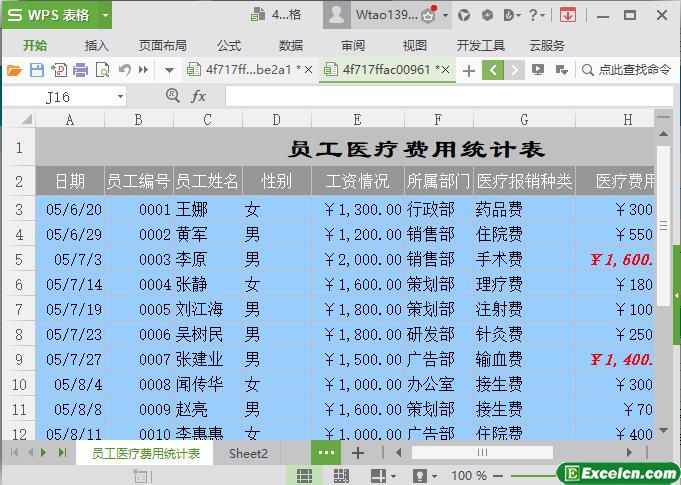Open the 云服务 ribbon tab

[547, 46]
